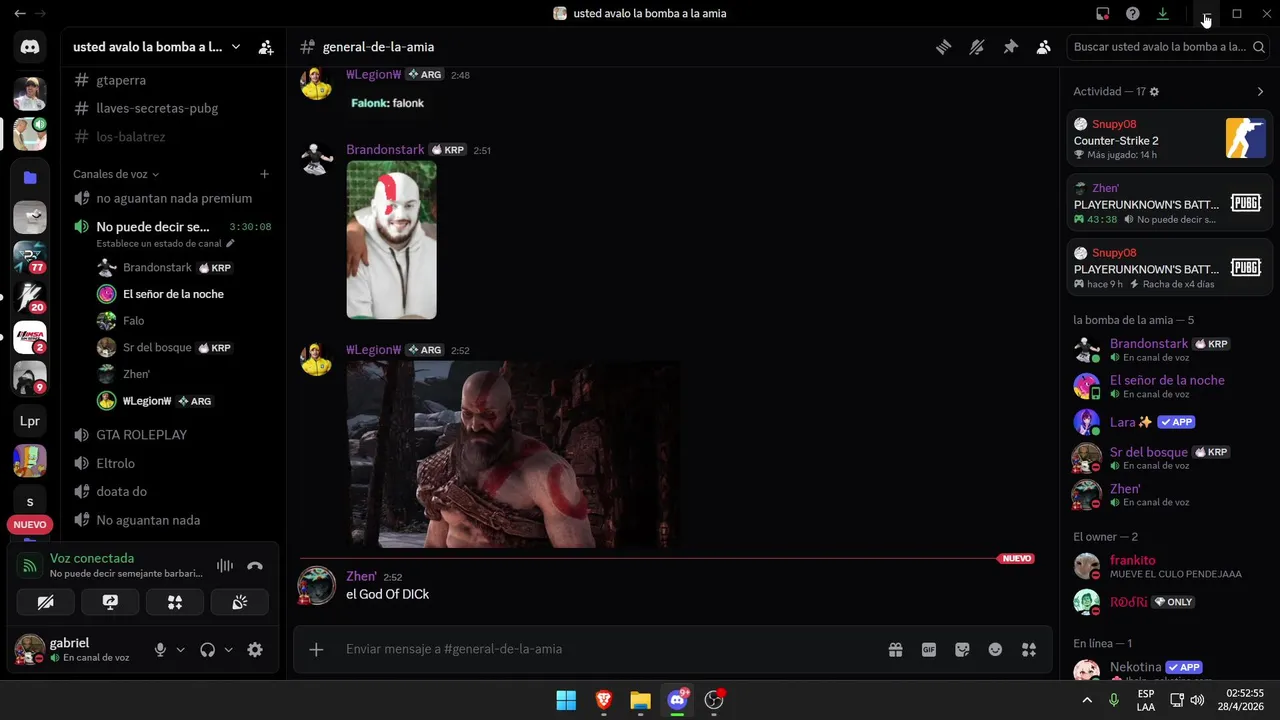Invite people to server icon

266,47
